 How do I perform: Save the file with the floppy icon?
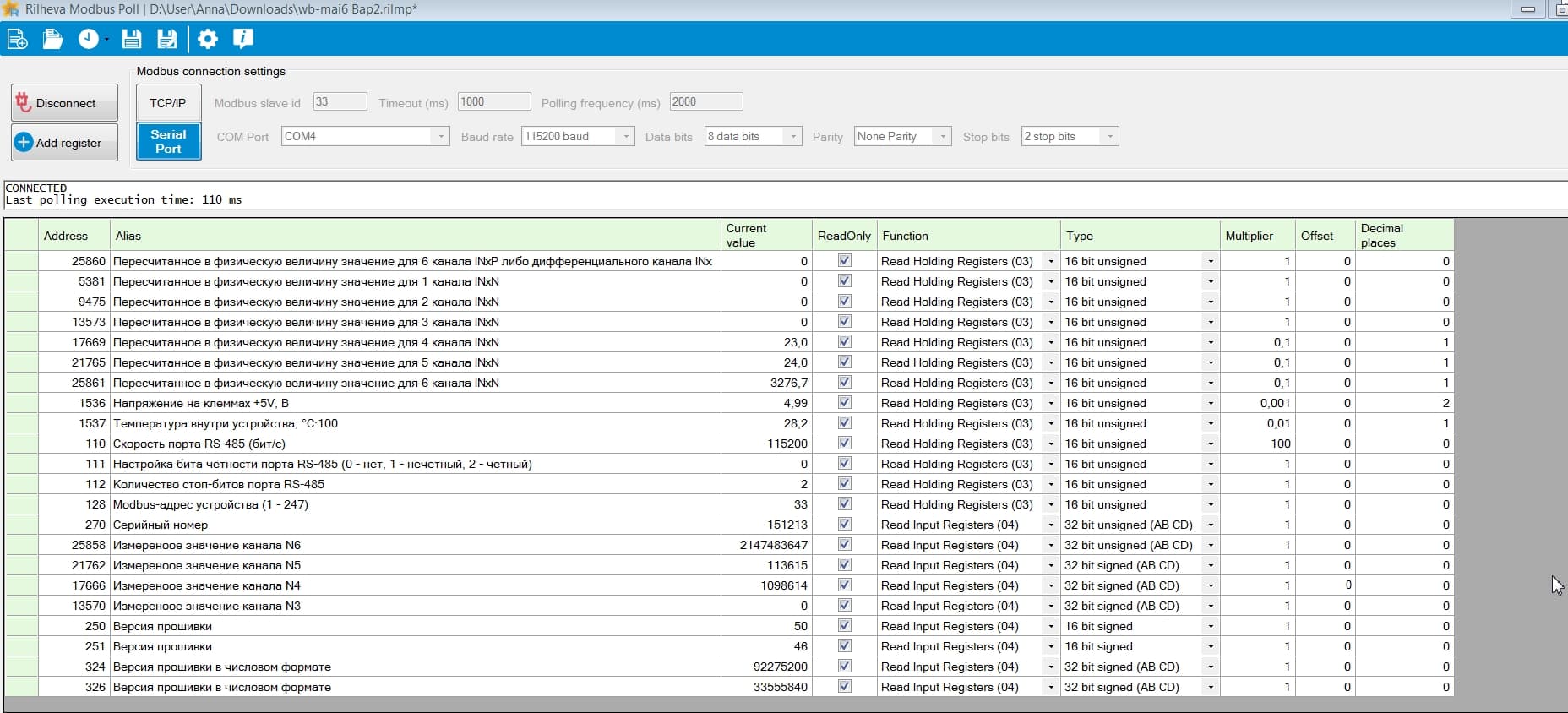(x=132, y=39)
